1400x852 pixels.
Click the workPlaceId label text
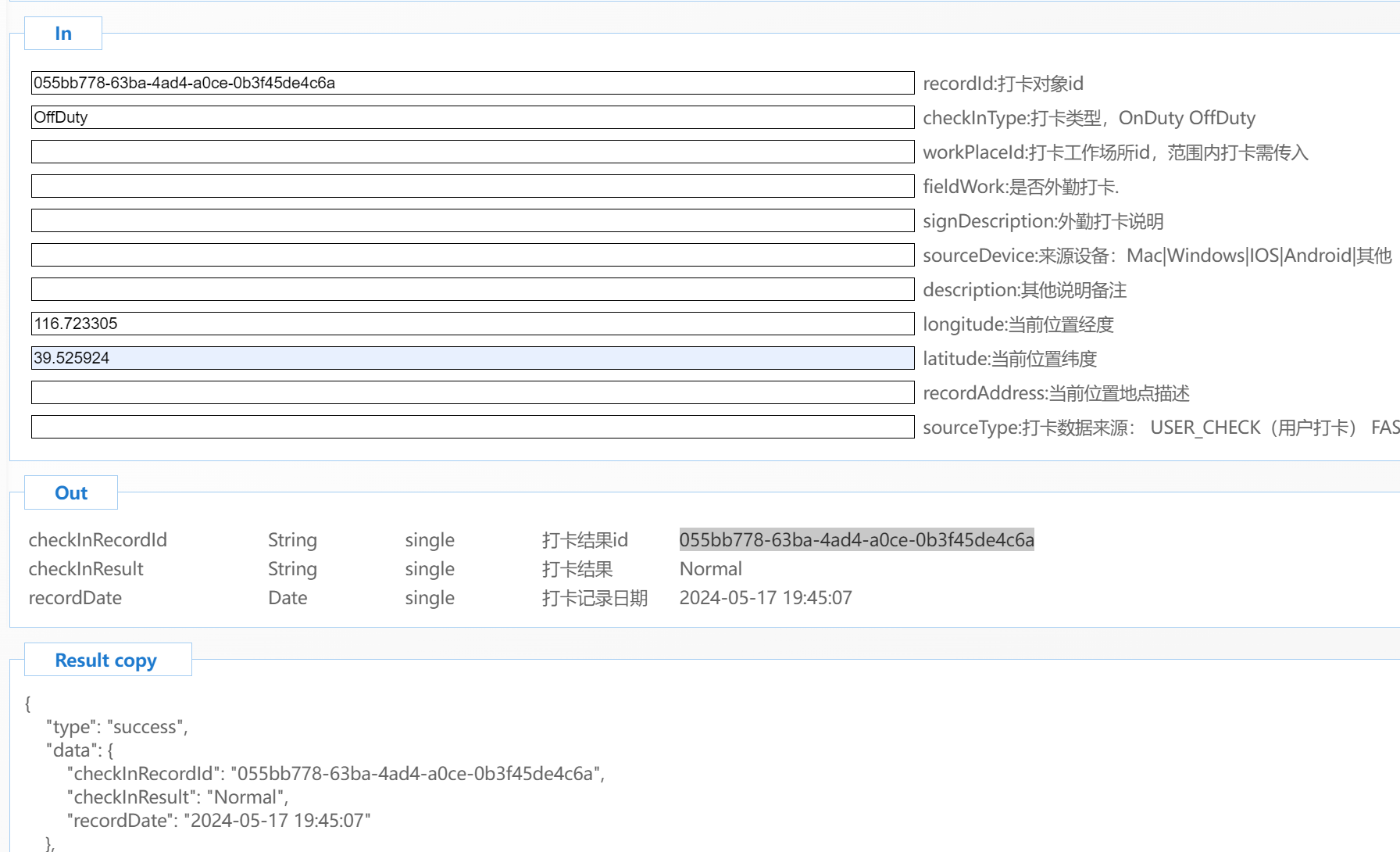[x=1116, y=152]
